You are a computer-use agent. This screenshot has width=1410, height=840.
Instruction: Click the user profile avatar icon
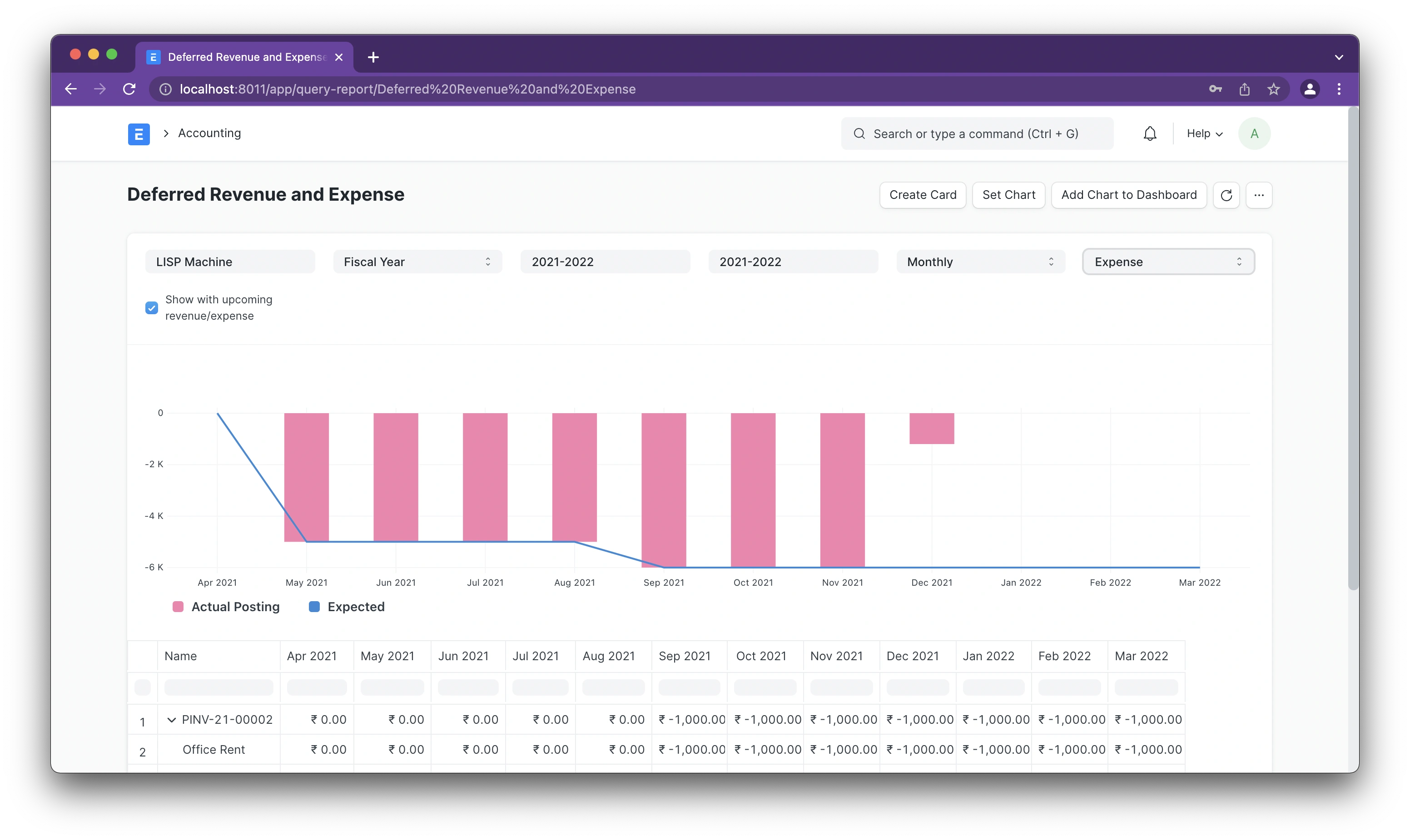(x=1254, y=133)
